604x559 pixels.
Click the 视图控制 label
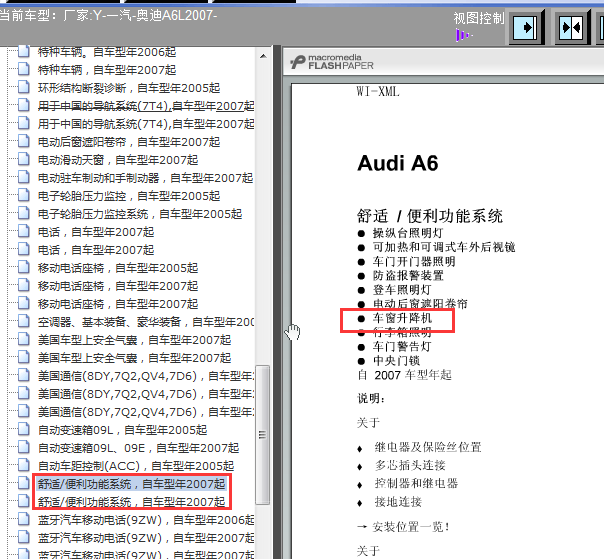pos(479,18)
